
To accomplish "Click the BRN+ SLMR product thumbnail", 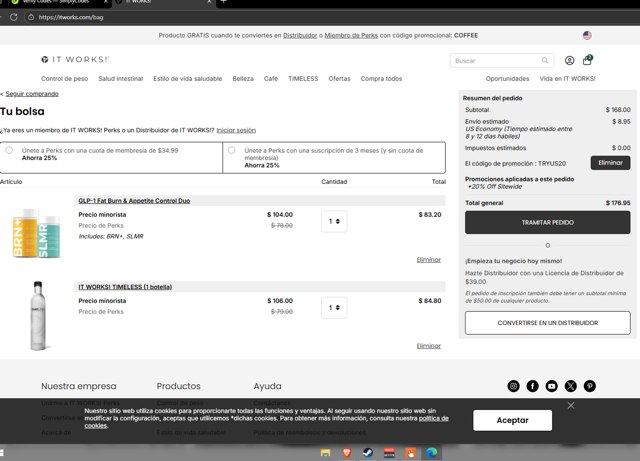I will 36,233.
